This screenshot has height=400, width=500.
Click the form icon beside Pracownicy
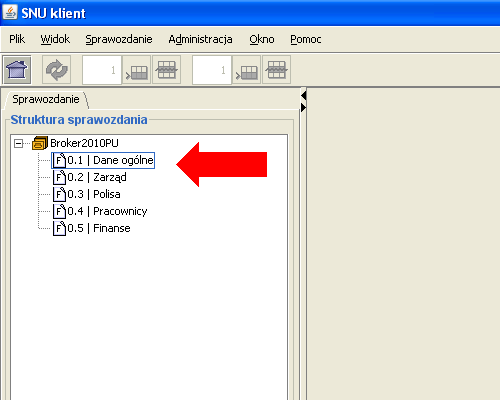pos(59,211)
